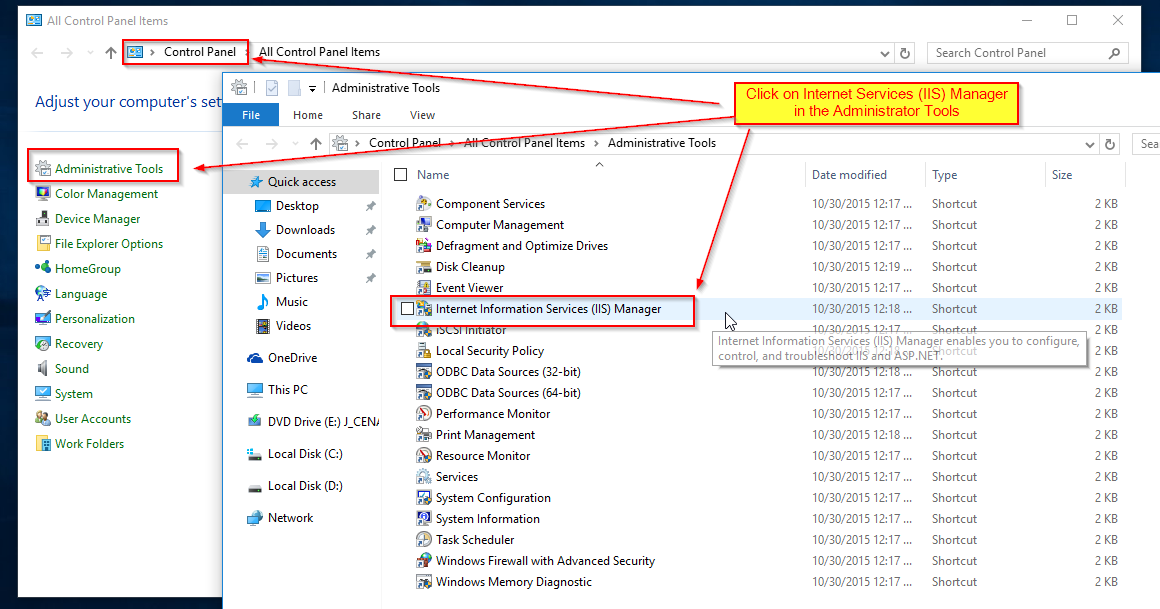The image size is (1160, 609).
Task: Select the Disk Cleanup icon
Action: [423, 266]
